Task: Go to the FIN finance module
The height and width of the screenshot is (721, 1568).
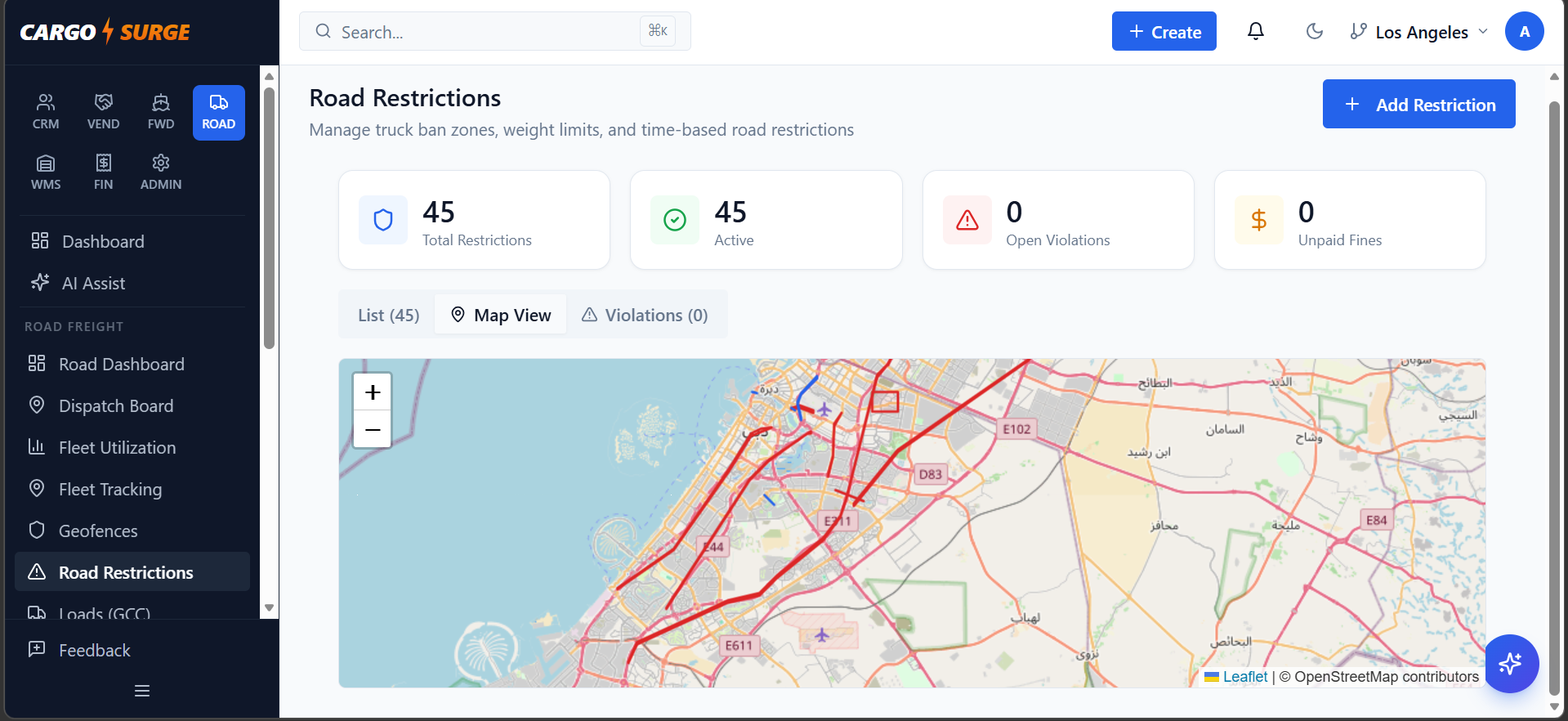Action: pyautogui.click(x=104, y=173)
